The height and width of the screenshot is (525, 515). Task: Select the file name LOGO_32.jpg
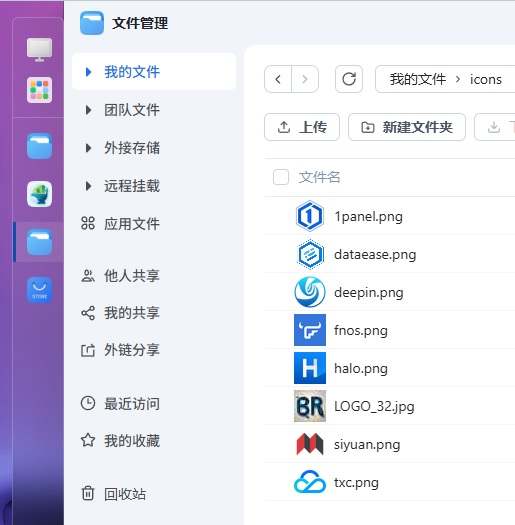click(x=374, y=406)
